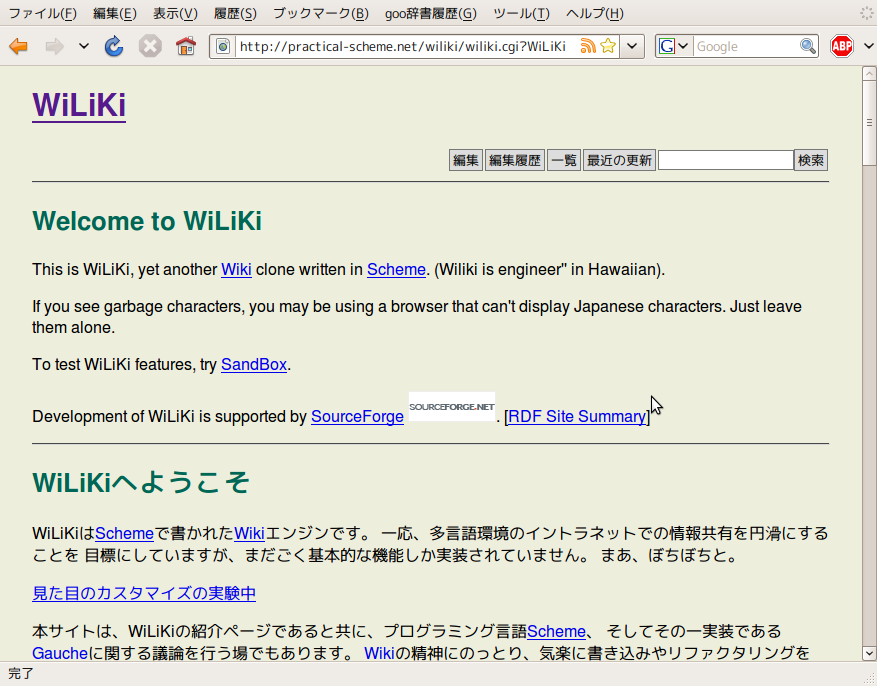Click the Wiki link before エンジンです
Viewport: 877px width, 686px height.
(x=249, y=533)
